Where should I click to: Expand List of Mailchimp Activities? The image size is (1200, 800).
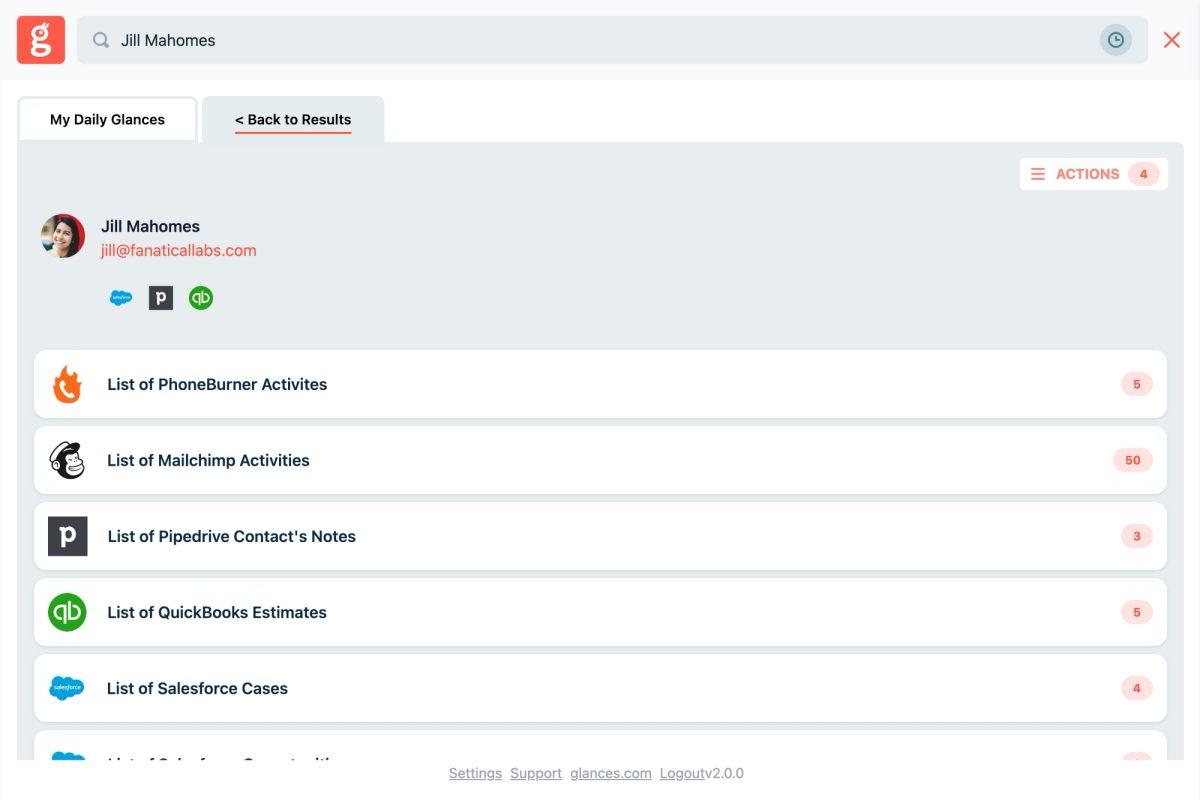(600, 460)
